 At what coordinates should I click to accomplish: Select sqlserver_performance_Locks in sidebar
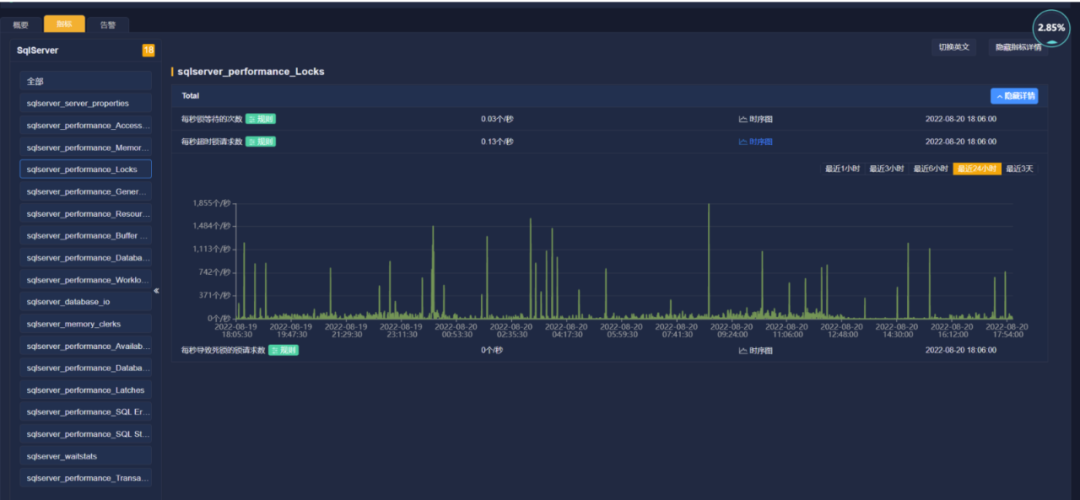[x=85, y=169]
